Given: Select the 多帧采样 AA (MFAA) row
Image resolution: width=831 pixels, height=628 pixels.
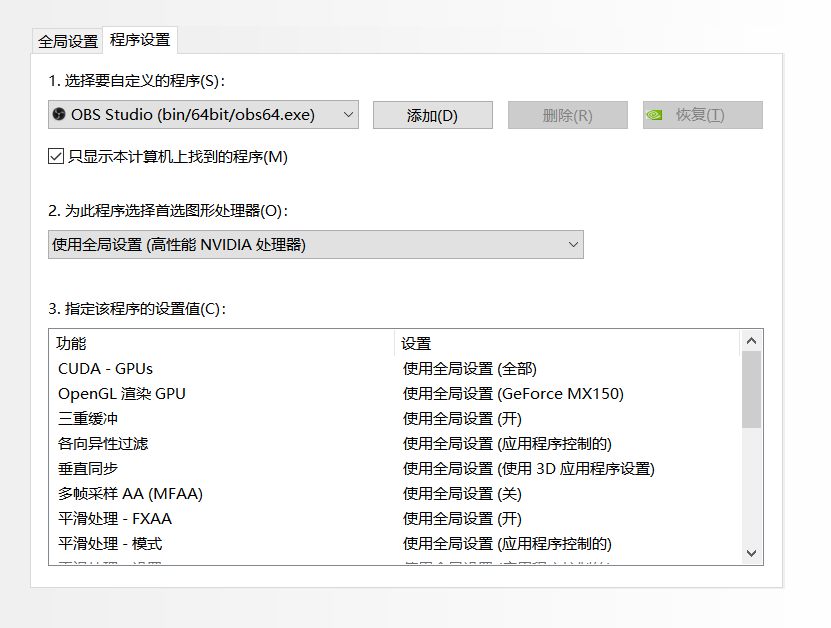Looking at the screenshot, I should tap(395, 493).
